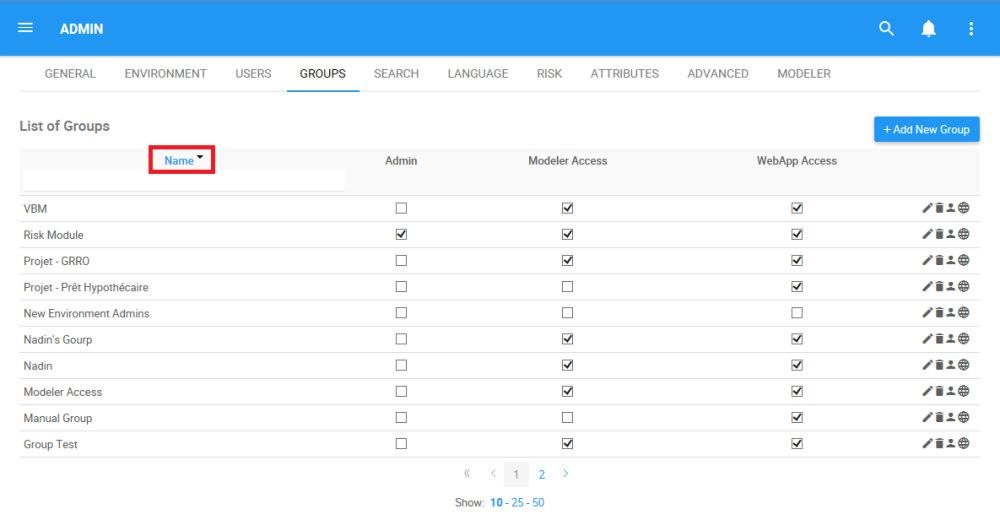Delete the Projet - Prêt Hypothécaire group
This screenshot has width=1000, height=520.
(939, 286)
